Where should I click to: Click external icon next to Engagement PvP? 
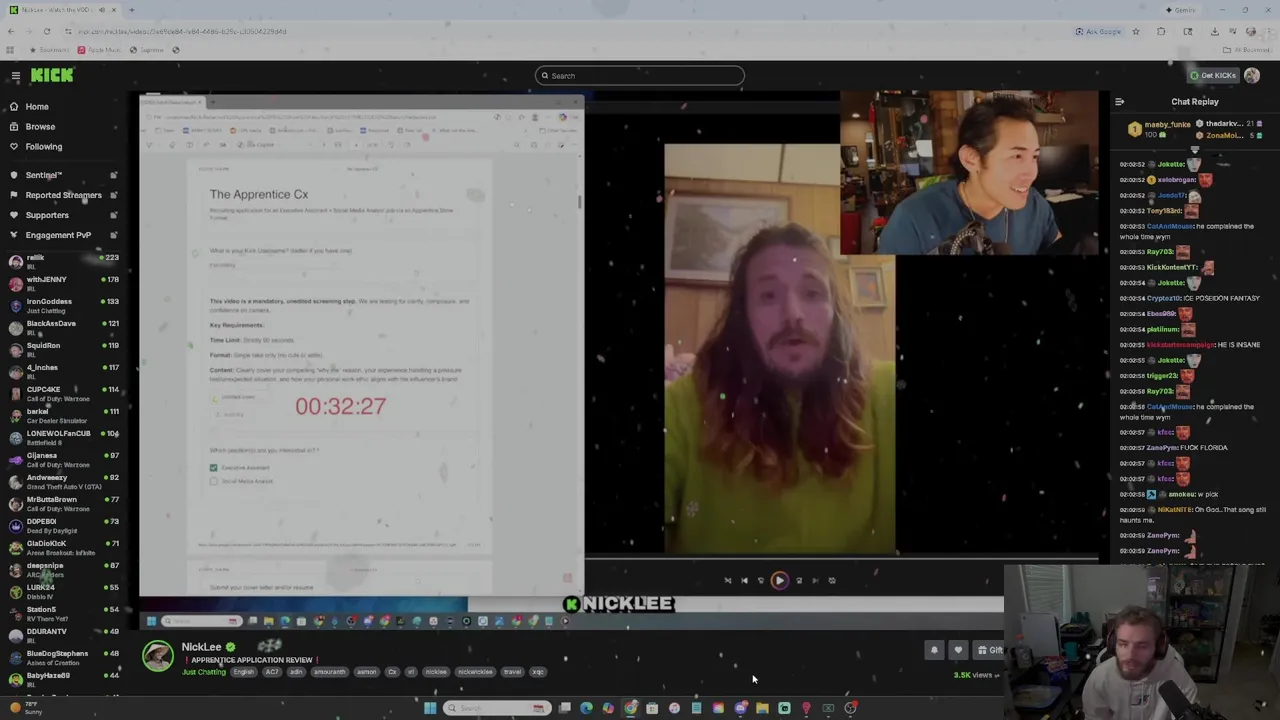(x=113, y=235)
